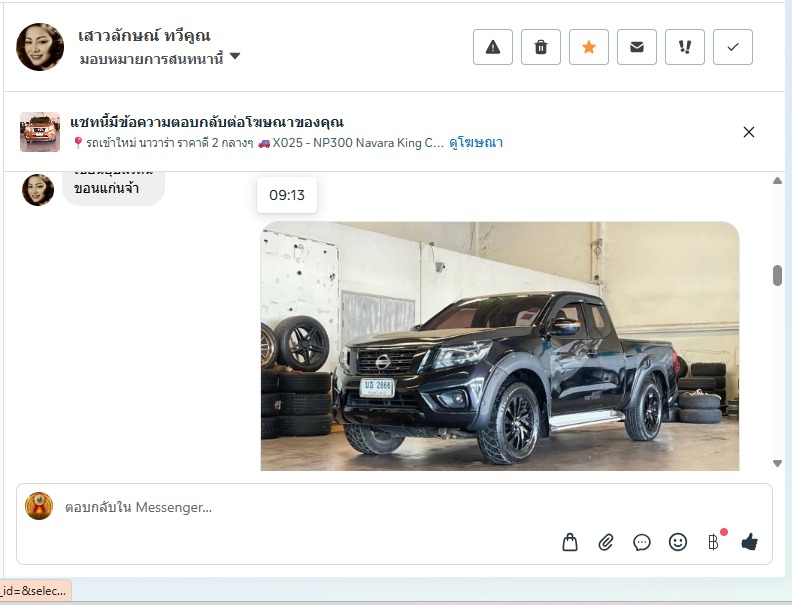Attach a file with paperclip icon

606,542
